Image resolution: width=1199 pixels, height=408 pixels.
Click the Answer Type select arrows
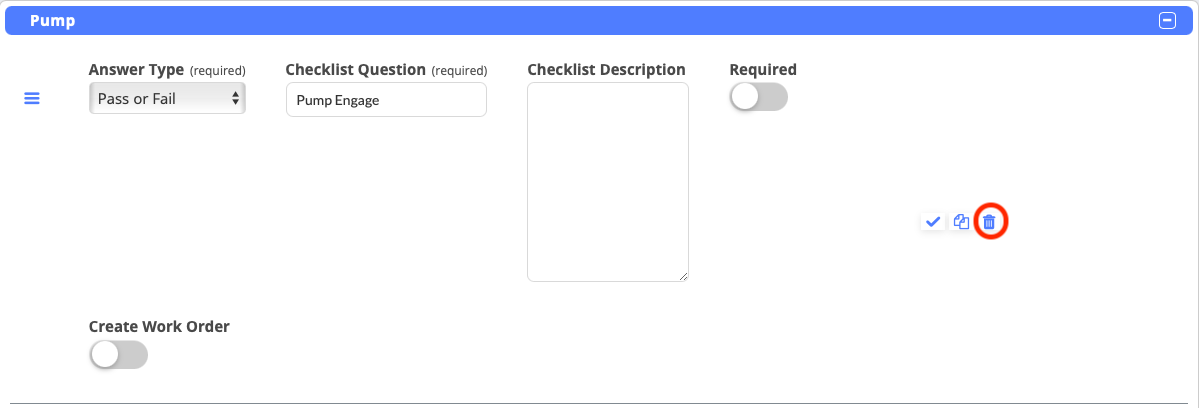click(x=236, y=99)
